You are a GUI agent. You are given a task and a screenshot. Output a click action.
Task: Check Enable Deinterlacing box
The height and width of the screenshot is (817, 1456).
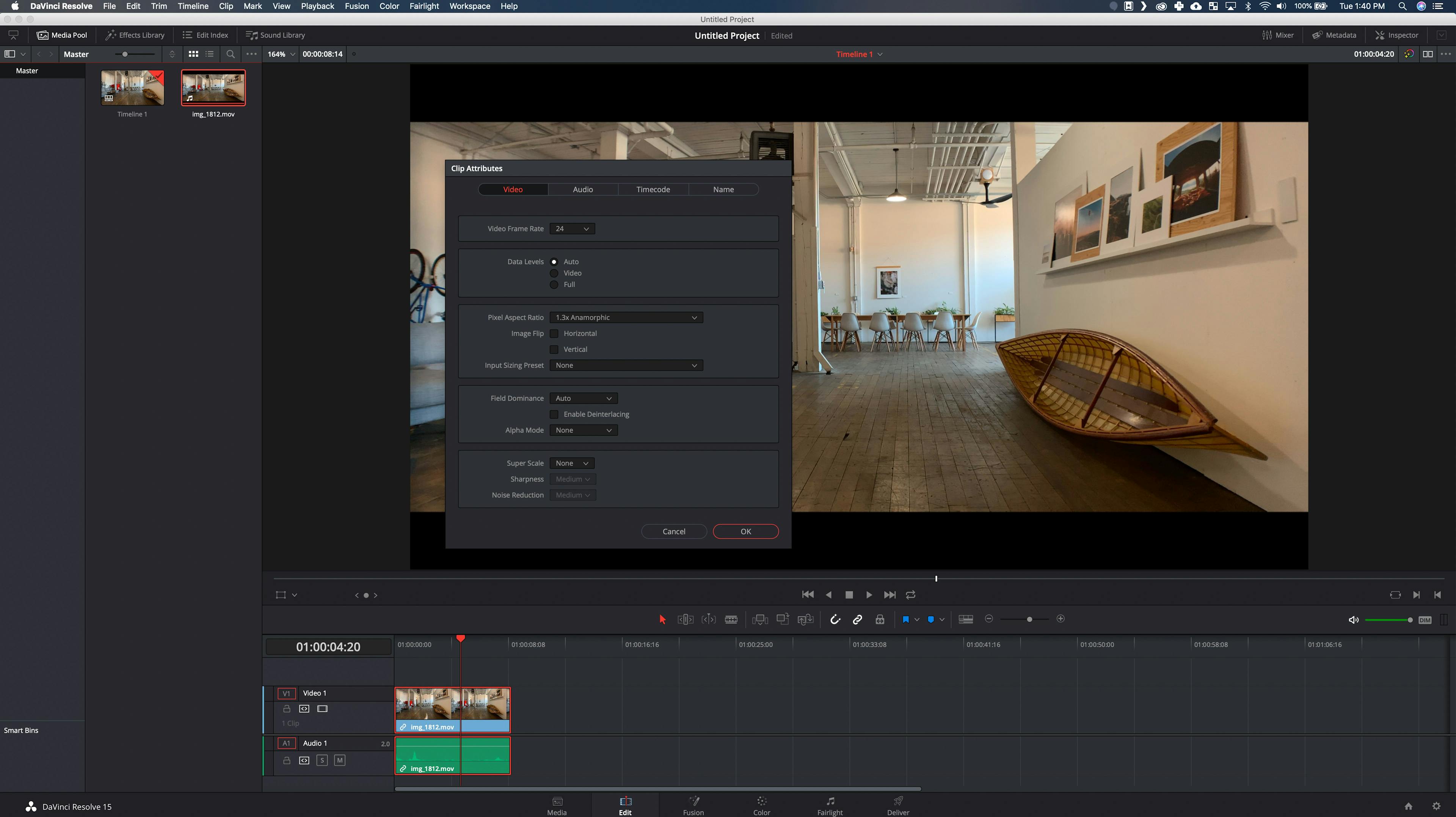554,415
